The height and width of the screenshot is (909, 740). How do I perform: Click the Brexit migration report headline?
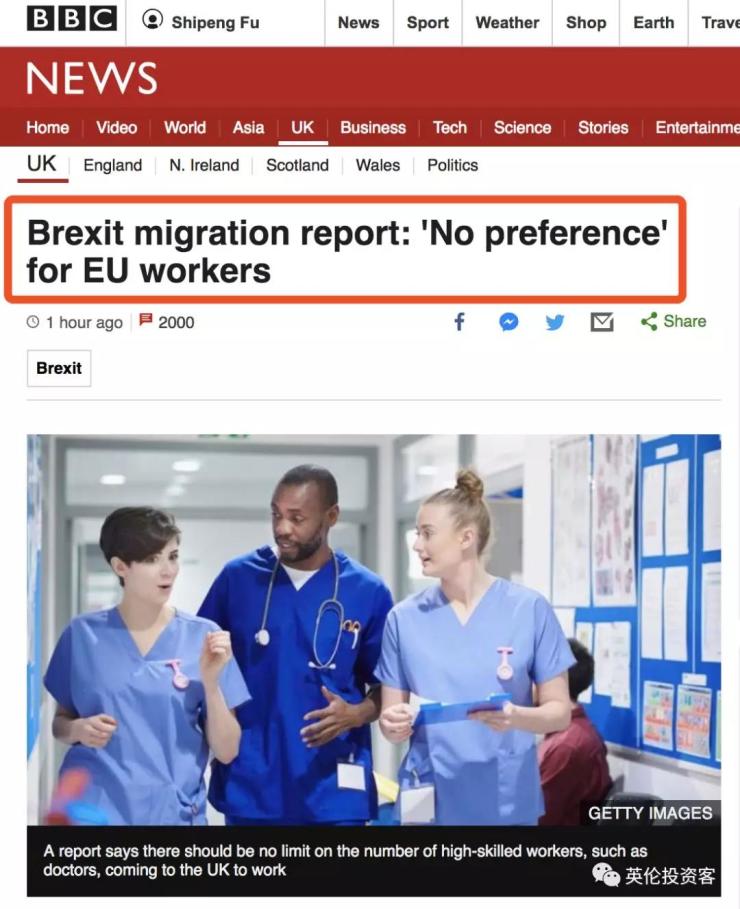tap(347, 251)
